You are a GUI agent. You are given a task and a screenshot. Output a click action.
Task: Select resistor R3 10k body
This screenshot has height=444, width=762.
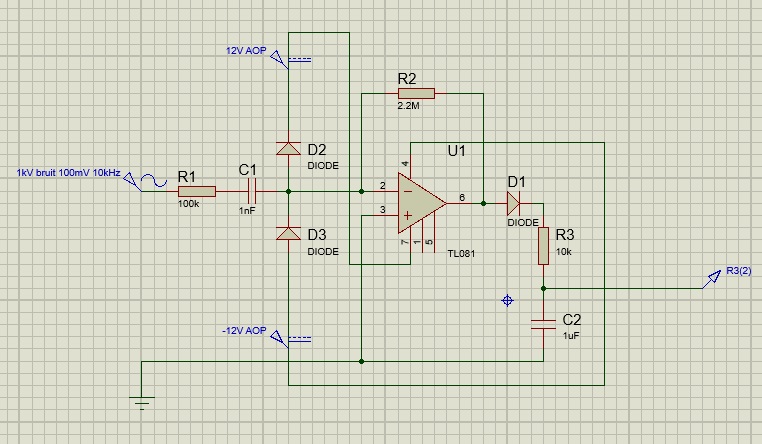[x=543, y=246]
